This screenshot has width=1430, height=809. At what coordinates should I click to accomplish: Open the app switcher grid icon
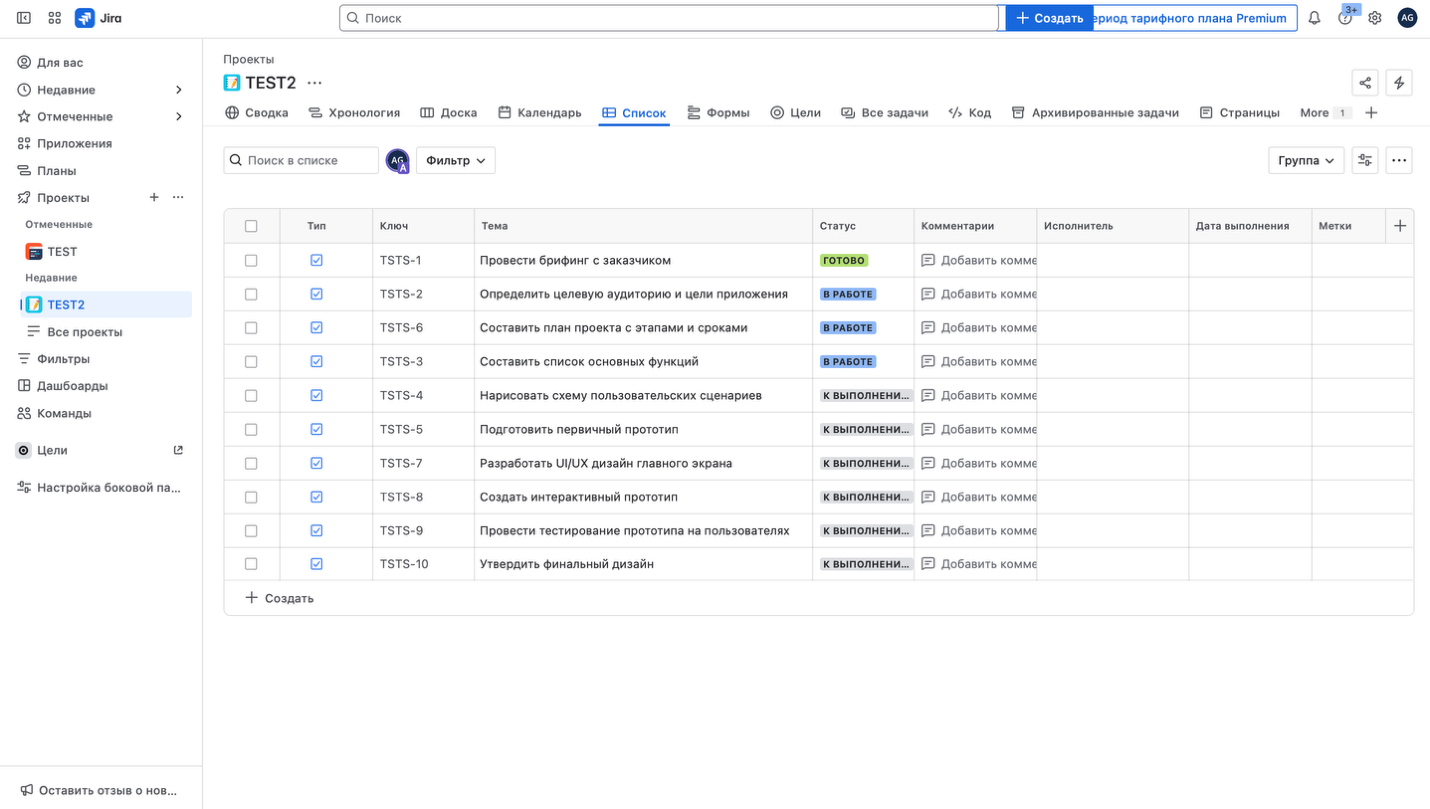(x=55, y=18)
